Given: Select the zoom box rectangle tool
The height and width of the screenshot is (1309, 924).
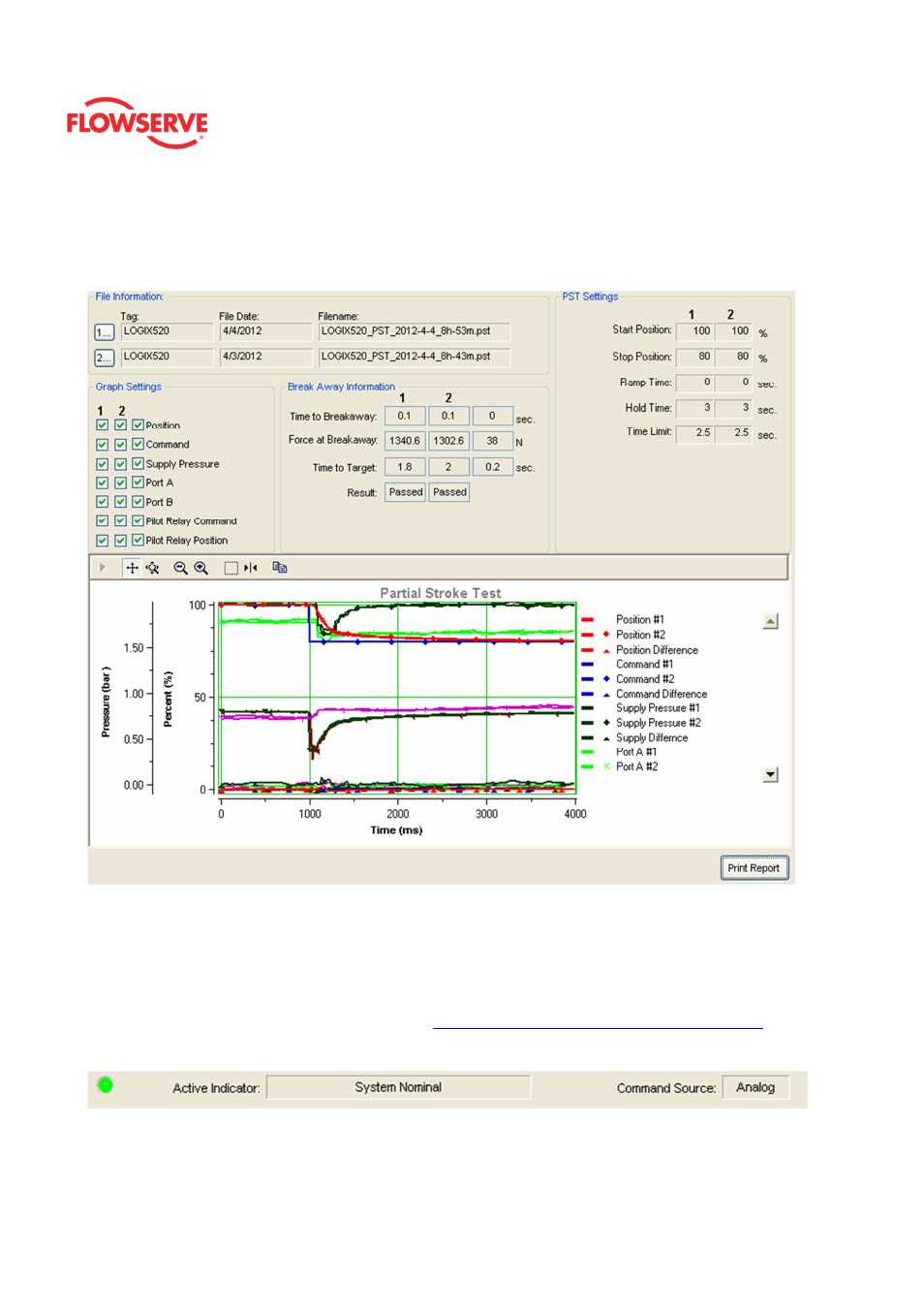Looking at the screenshot, I should [x=231, y=568].
